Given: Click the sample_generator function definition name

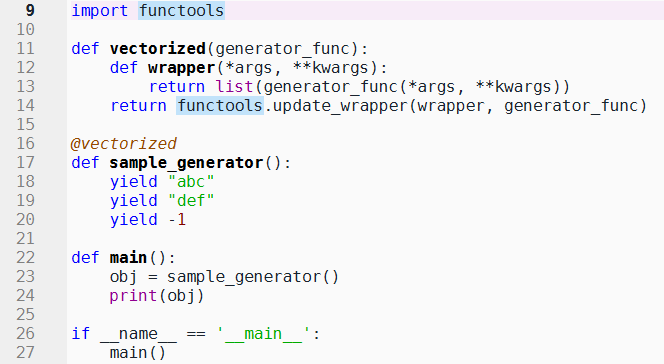Looking at the screenshot, I should (x=186, y=163).
